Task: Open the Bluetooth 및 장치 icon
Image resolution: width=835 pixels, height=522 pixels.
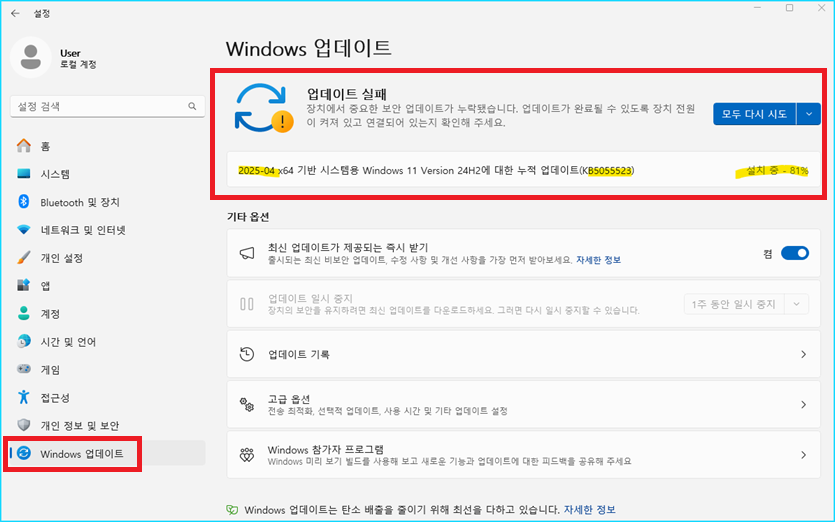Action: coord(24,202)
